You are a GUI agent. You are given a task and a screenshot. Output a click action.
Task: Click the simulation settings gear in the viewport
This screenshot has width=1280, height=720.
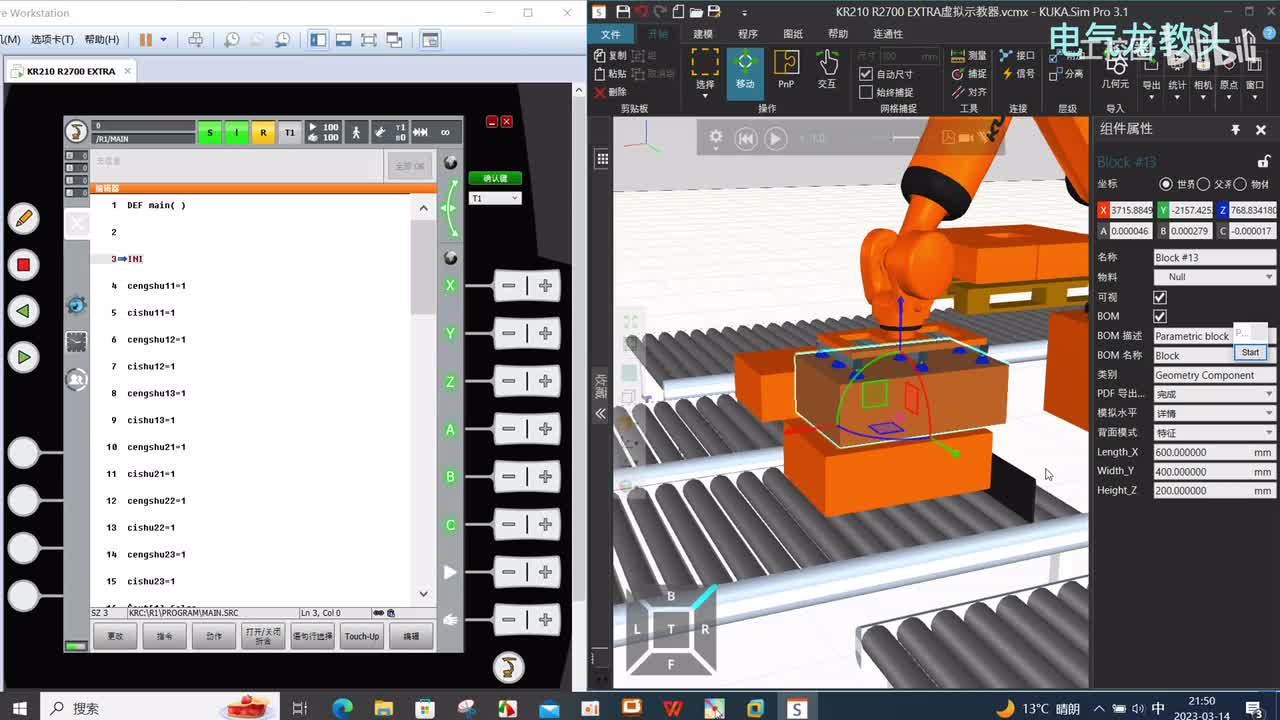click(716, 138)
